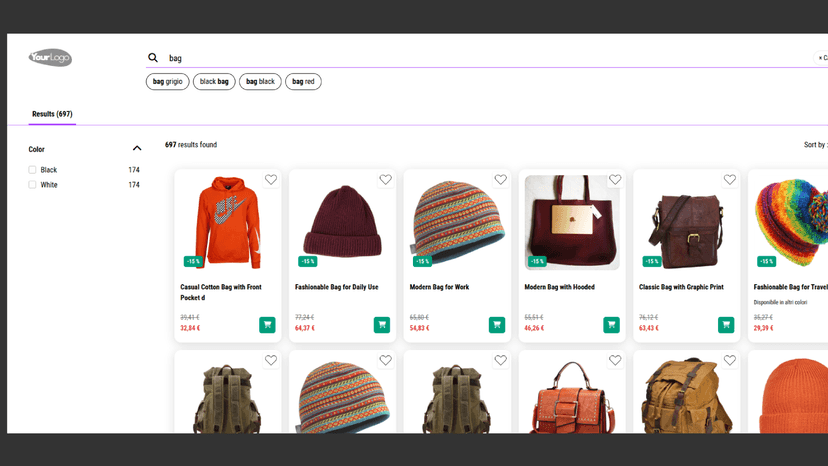Click heart on second-row striped beanie card
Screen dimensions: 828x466
(x=385, y=360)
